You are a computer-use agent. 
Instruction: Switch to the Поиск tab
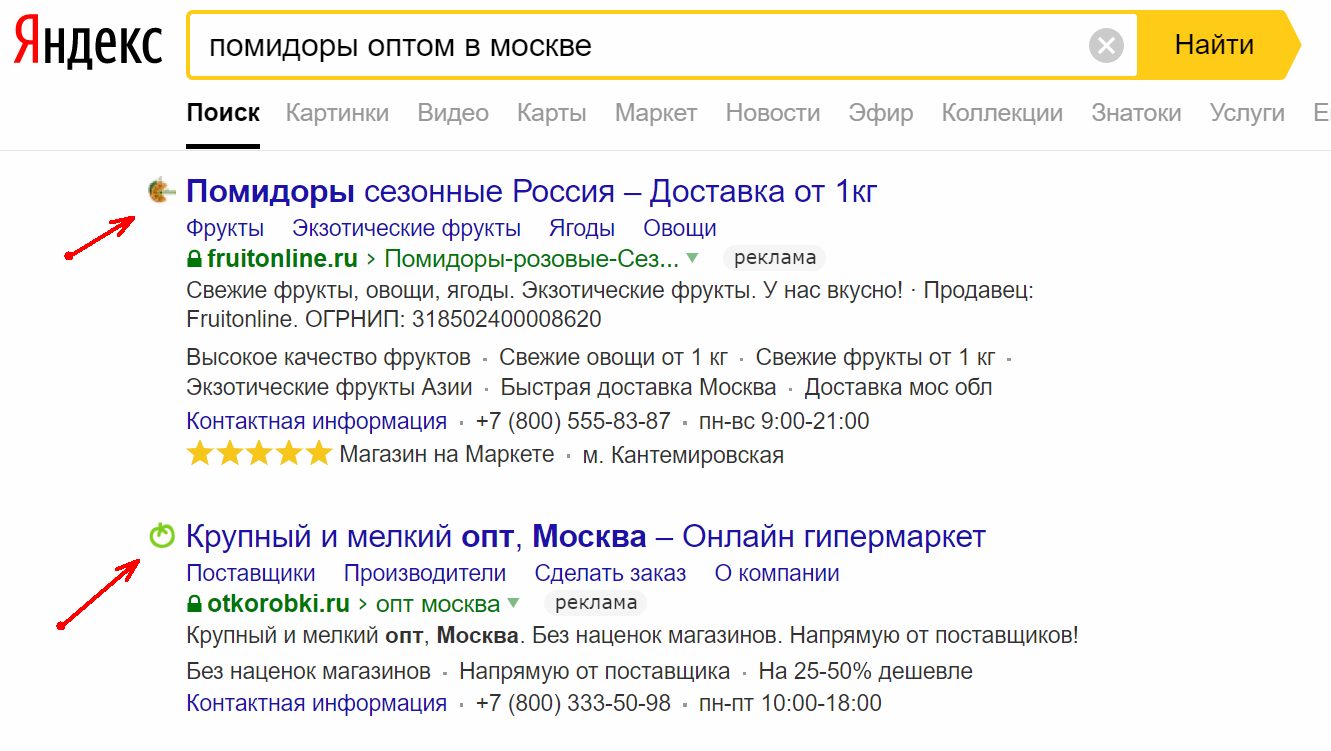pyautogui.click(x=223, y=113)
